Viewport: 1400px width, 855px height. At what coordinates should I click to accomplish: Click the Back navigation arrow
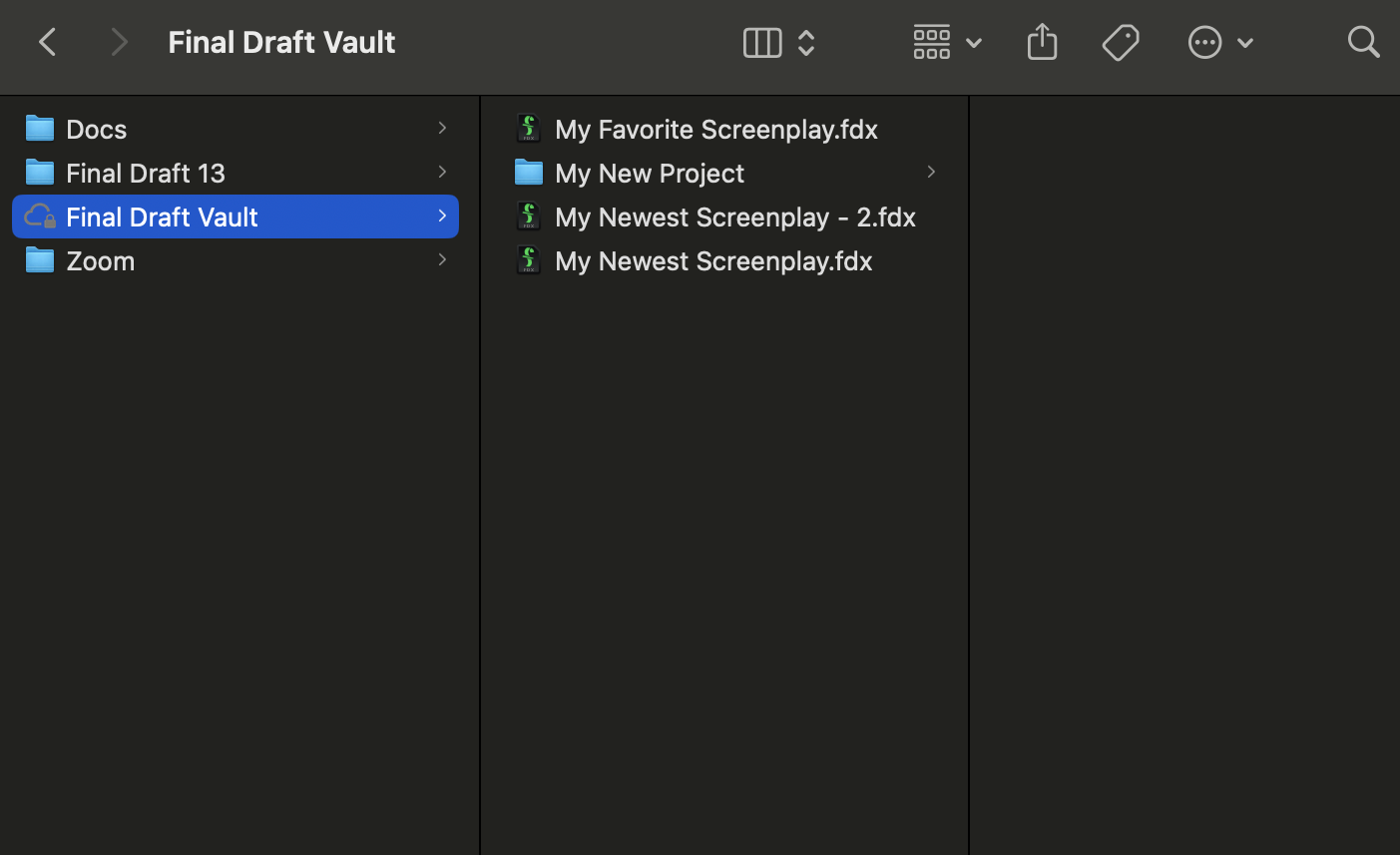point(47,42)
